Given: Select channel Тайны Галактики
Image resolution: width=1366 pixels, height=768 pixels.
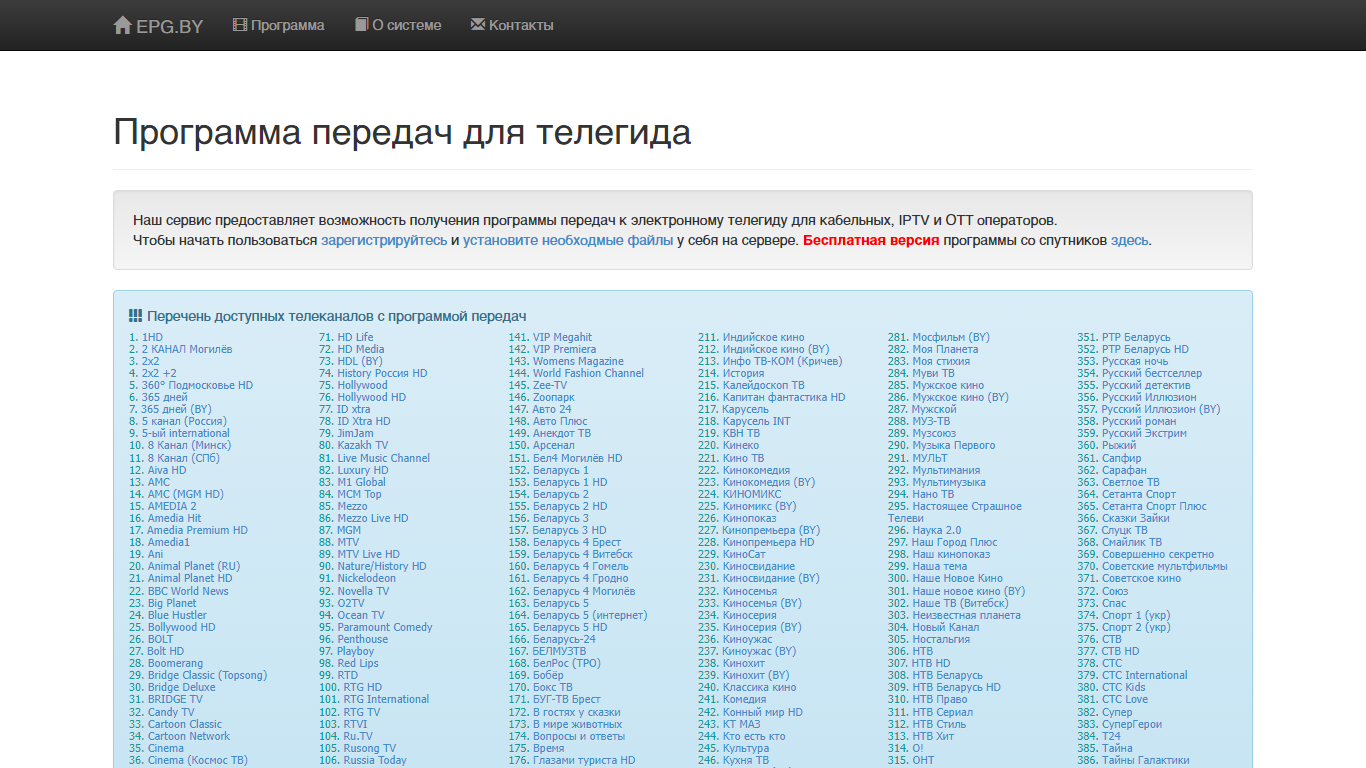Looking at the screenshot, I should coord(1145,760).
